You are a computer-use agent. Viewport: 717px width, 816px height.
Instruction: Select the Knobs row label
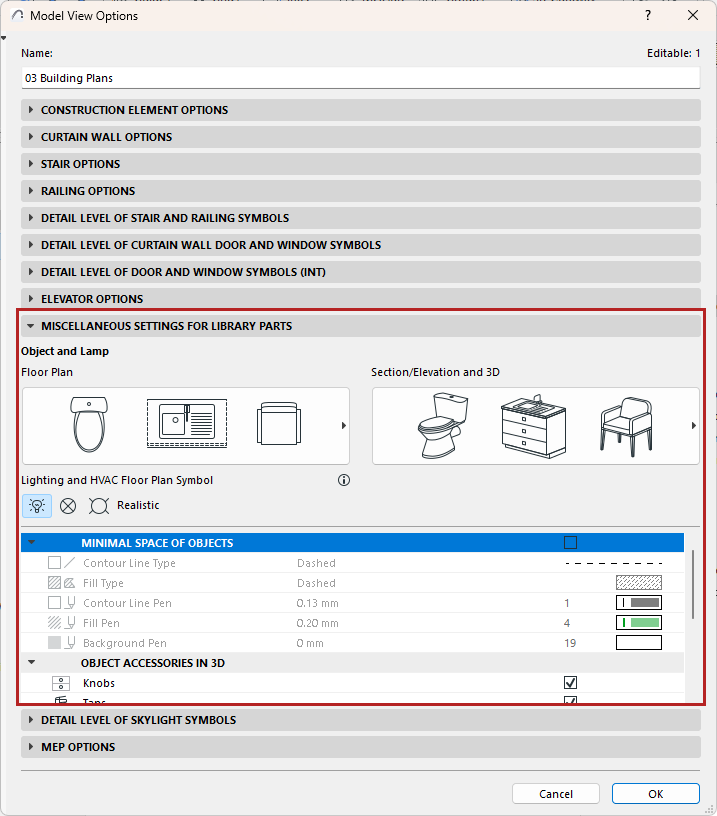pos(99,683)
